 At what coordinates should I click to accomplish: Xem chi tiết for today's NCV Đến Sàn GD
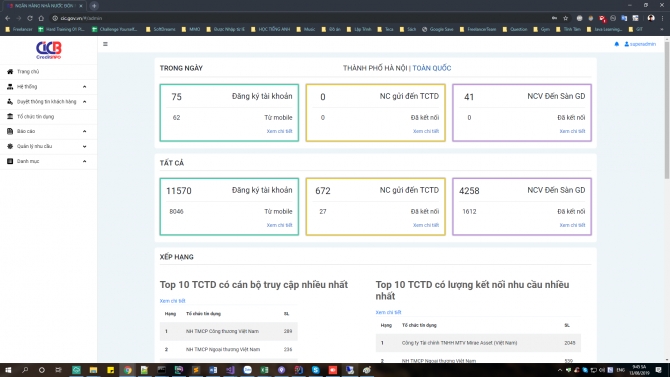(x=572, y=131)
